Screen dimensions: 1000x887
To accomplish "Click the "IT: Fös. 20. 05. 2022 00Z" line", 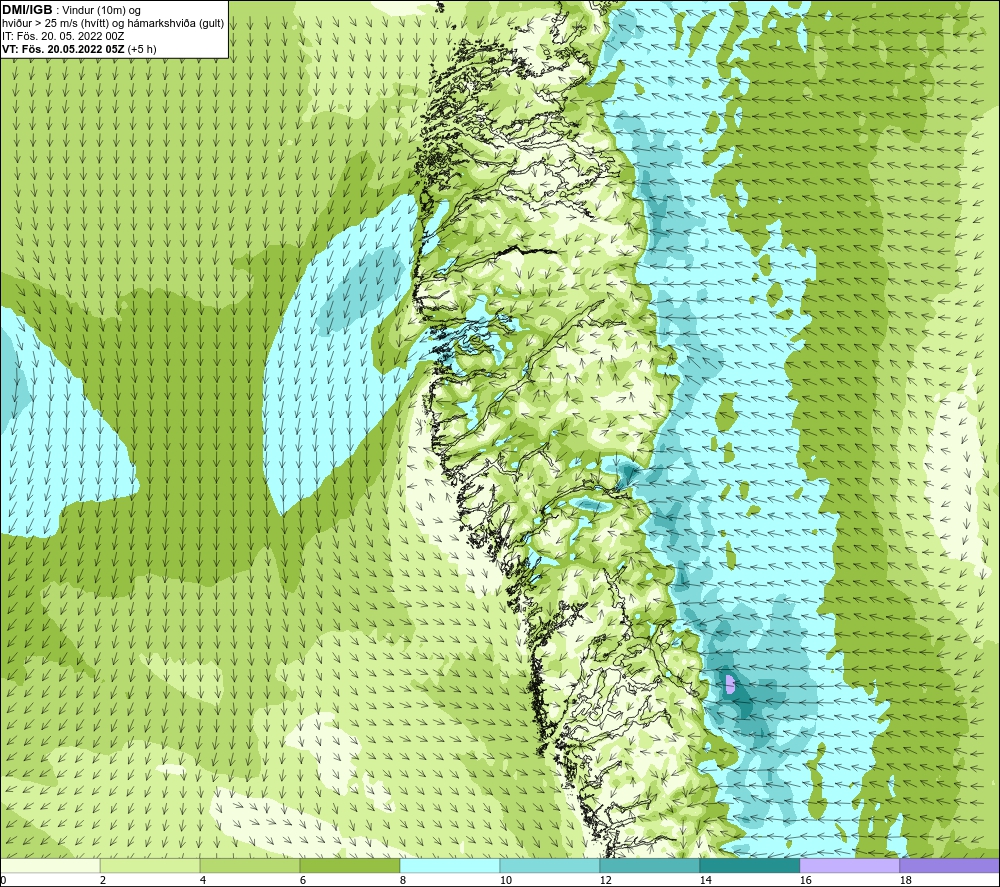I will coord(62,36).
